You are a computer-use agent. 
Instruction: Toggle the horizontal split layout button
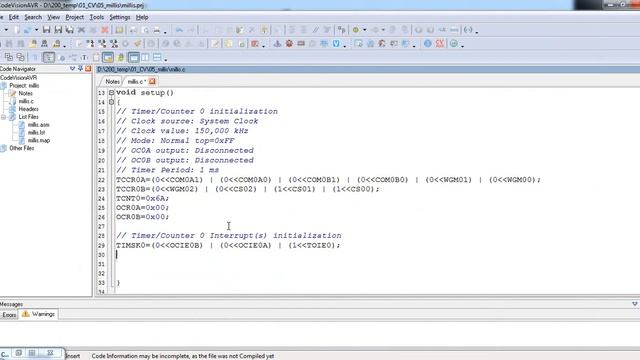(x=157, y=58)
